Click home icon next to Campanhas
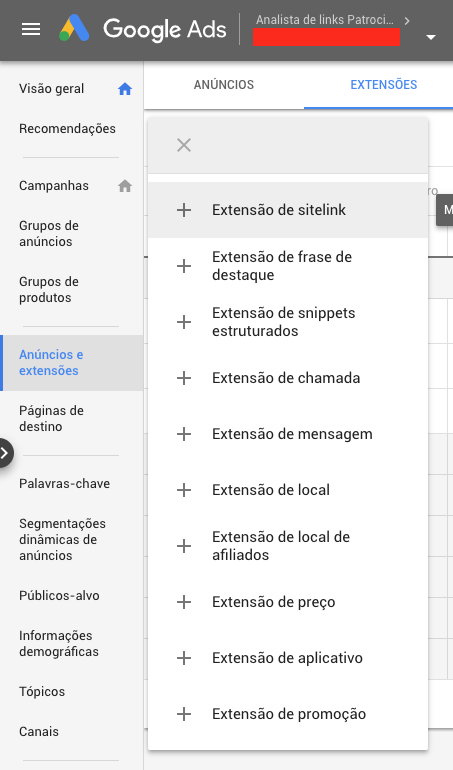This screenshot has width=453, height=770. pyautogui.click(x=125, y=186)
